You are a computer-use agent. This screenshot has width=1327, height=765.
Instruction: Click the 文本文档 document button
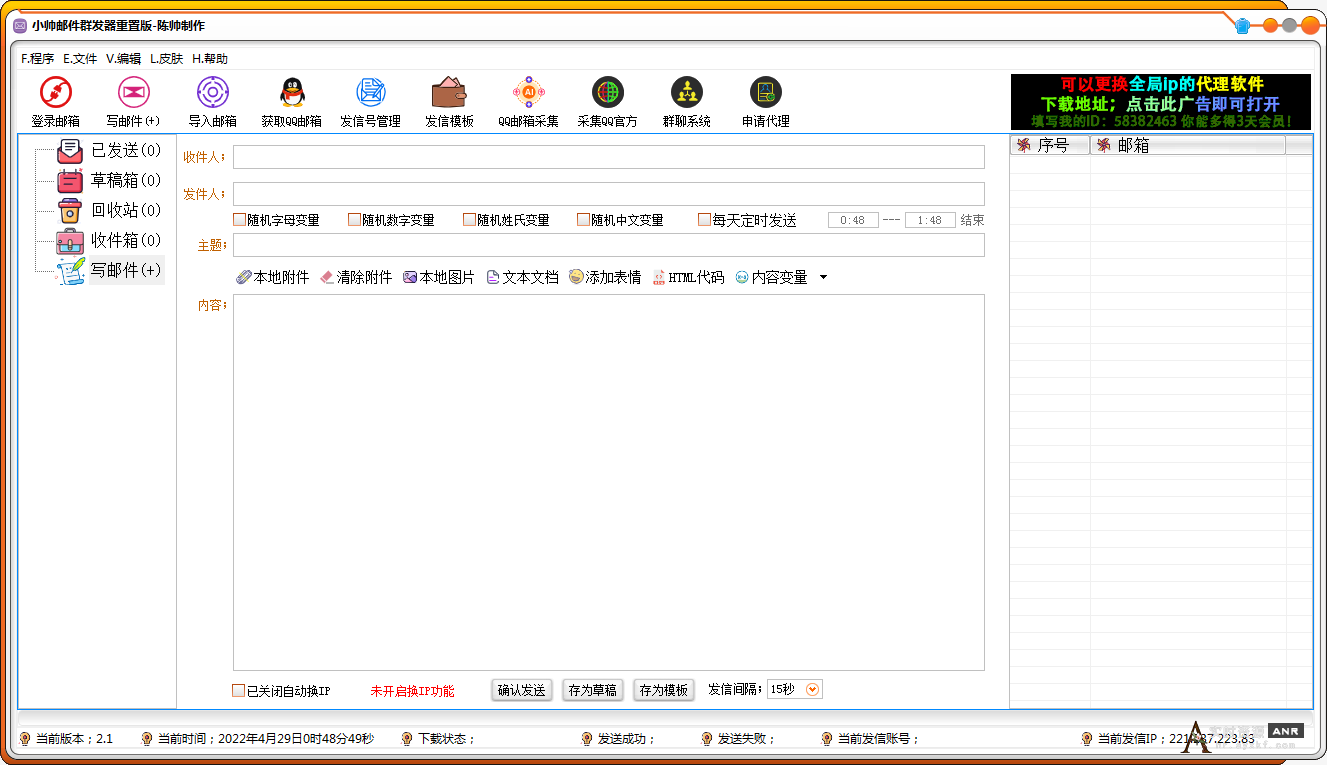coord(522,277)
